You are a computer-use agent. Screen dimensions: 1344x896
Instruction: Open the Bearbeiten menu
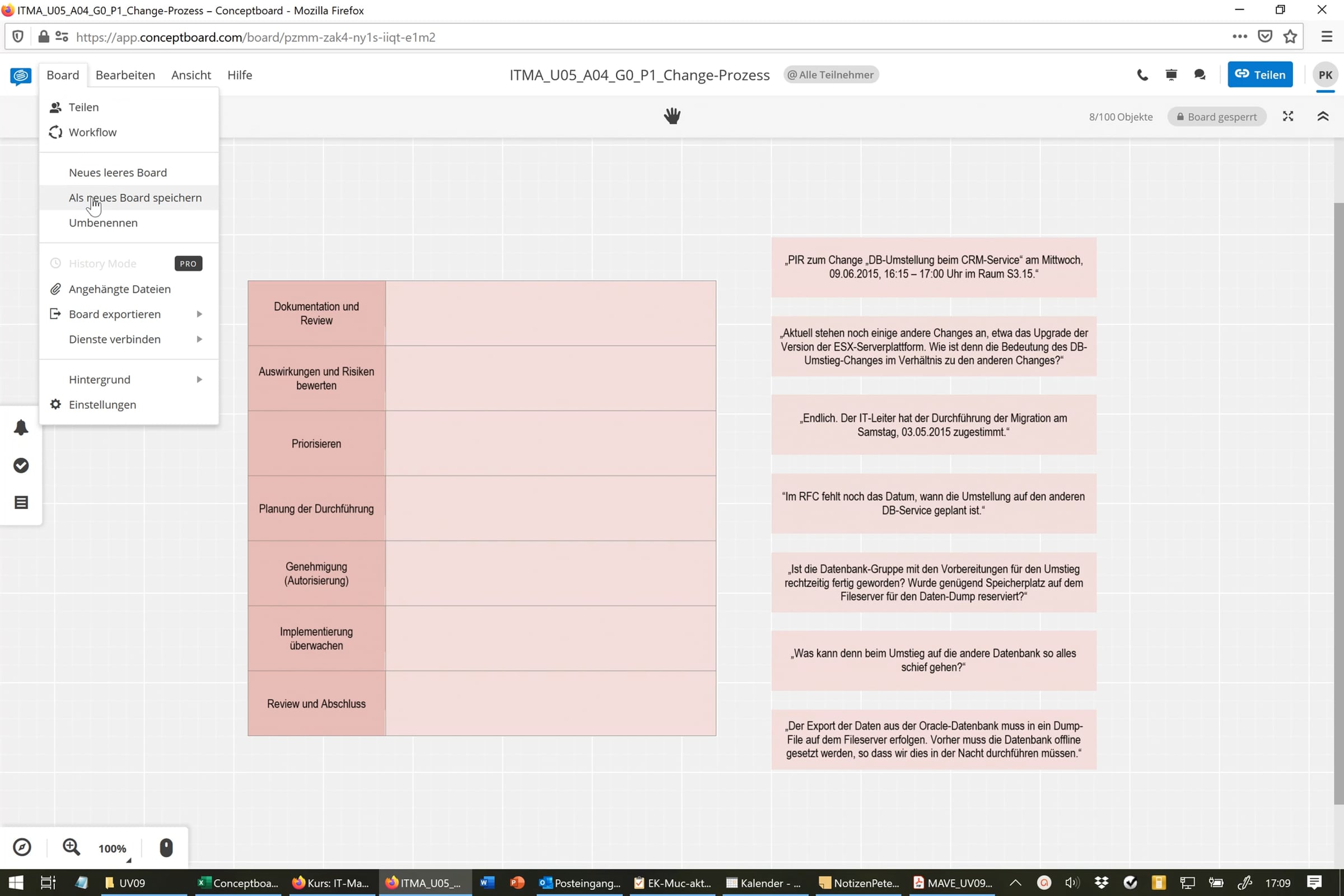tap(125, 75)
